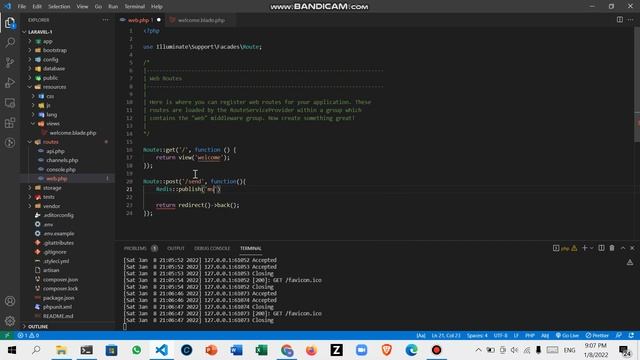Open the Terminal menu
Image resolution: width=640 pixels, height=360 pixels.
pyautogui.click(x=134, y=7)
